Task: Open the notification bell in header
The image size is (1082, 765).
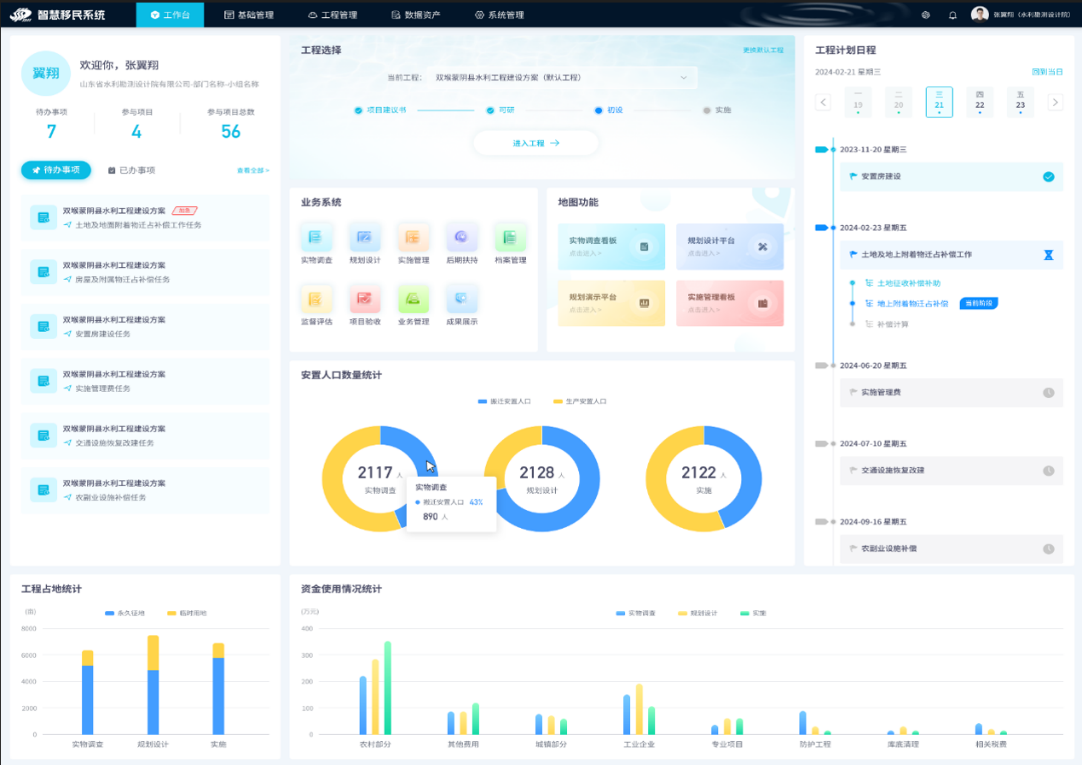Action: pos(952,15)
